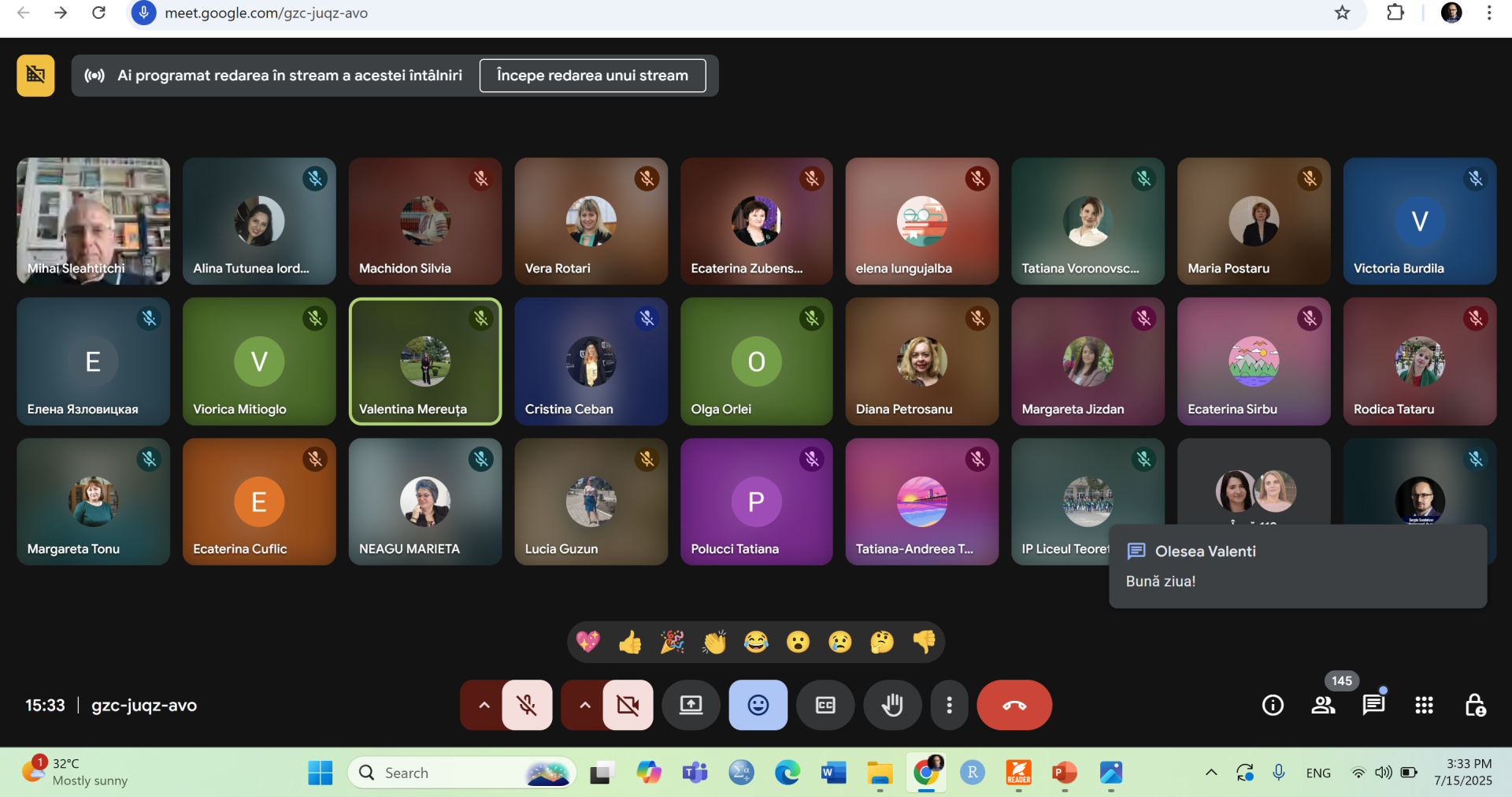Click the present screen button

(691, 705)
